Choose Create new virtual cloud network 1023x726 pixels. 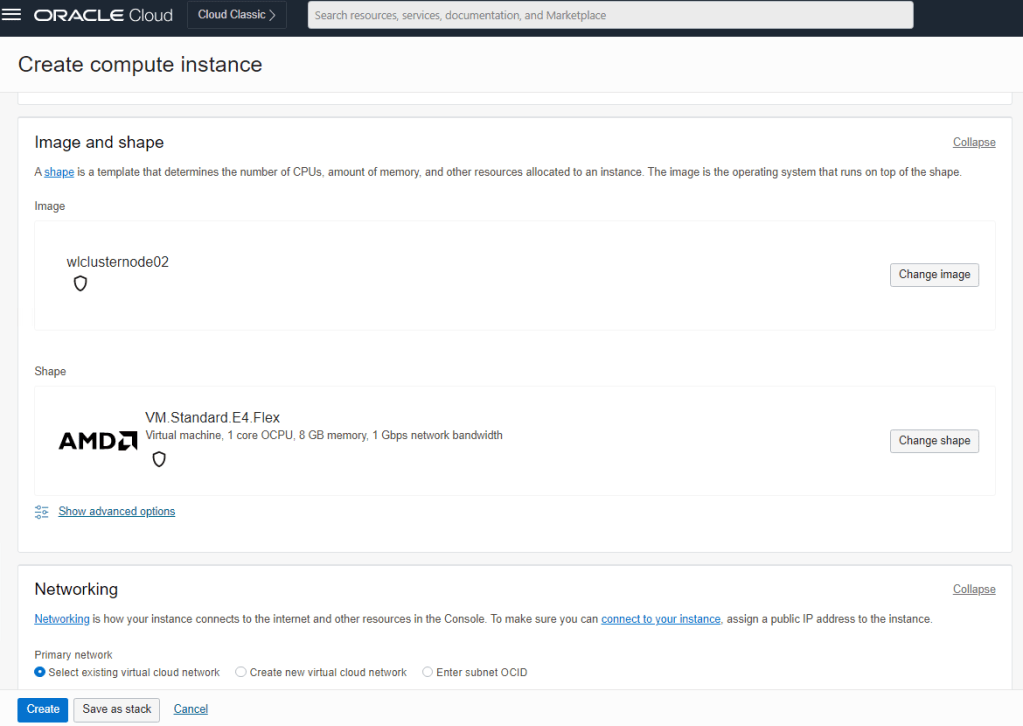pos(241,672)
